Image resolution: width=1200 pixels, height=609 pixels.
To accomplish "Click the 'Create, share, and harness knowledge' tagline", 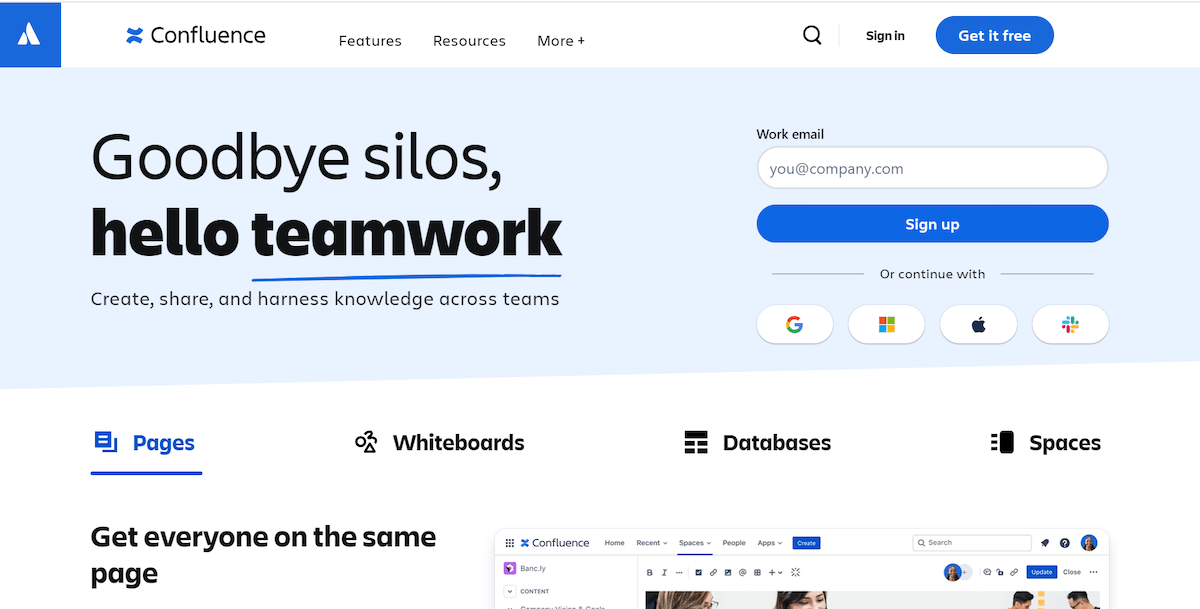I will tap(325, 299).
